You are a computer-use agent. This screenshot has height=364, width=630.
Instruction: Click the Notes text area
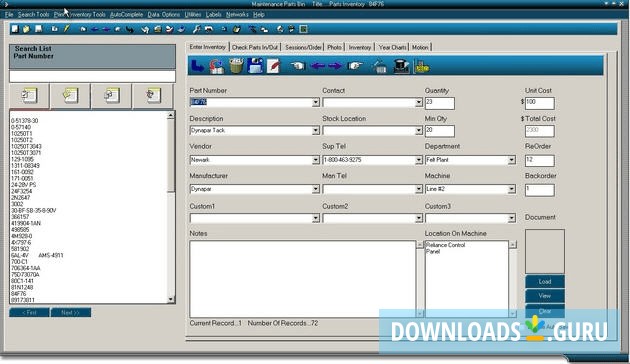(303, 279)
